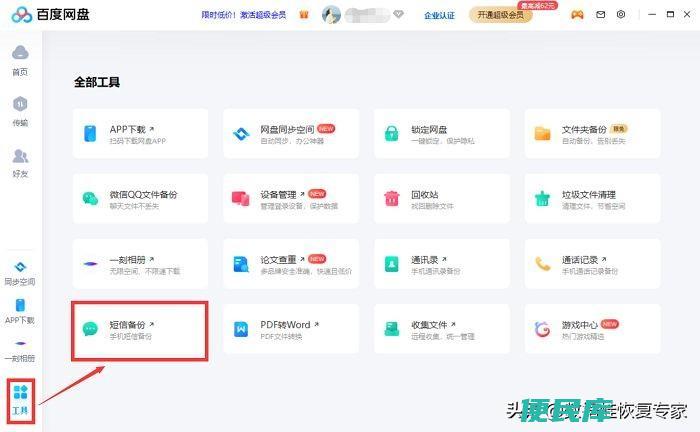Open the 锁定网盘 tool card
The height and width of the screenshot is (432, 700).
[442, 133]
